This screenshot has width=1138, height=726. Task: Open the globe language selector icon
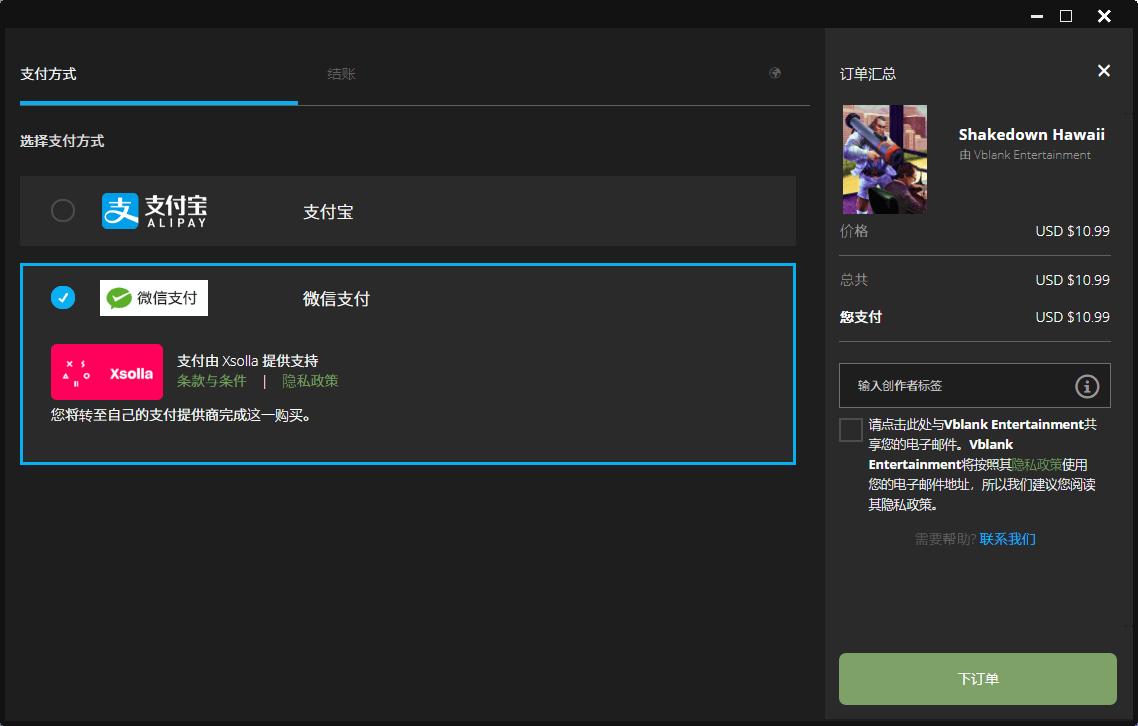(775, 73)
